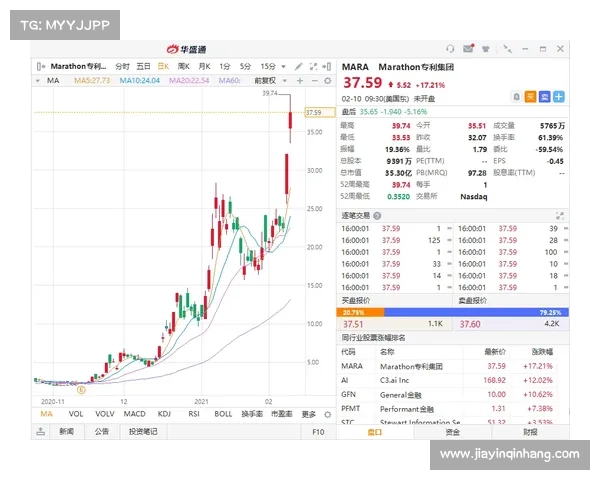Switch to the 盘口 tab
This screenshot has width=600, height=480.
pos(375,432)
